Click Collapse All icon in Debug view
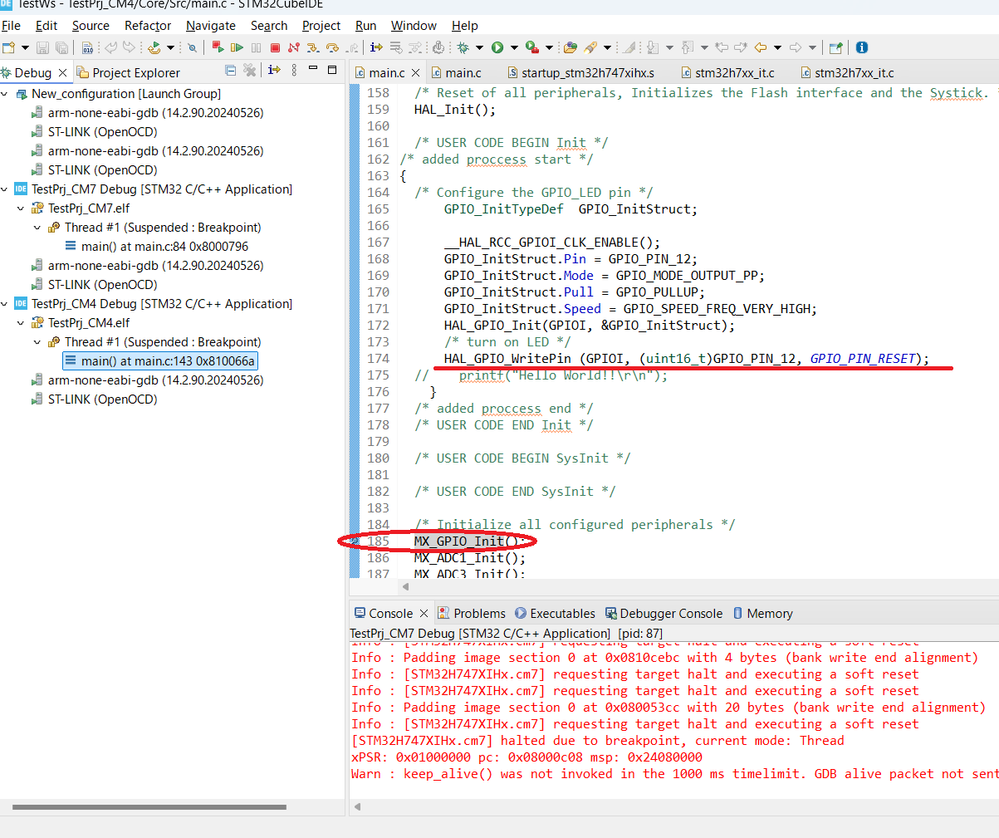999x838 pixels. click(x=231, y=71)
